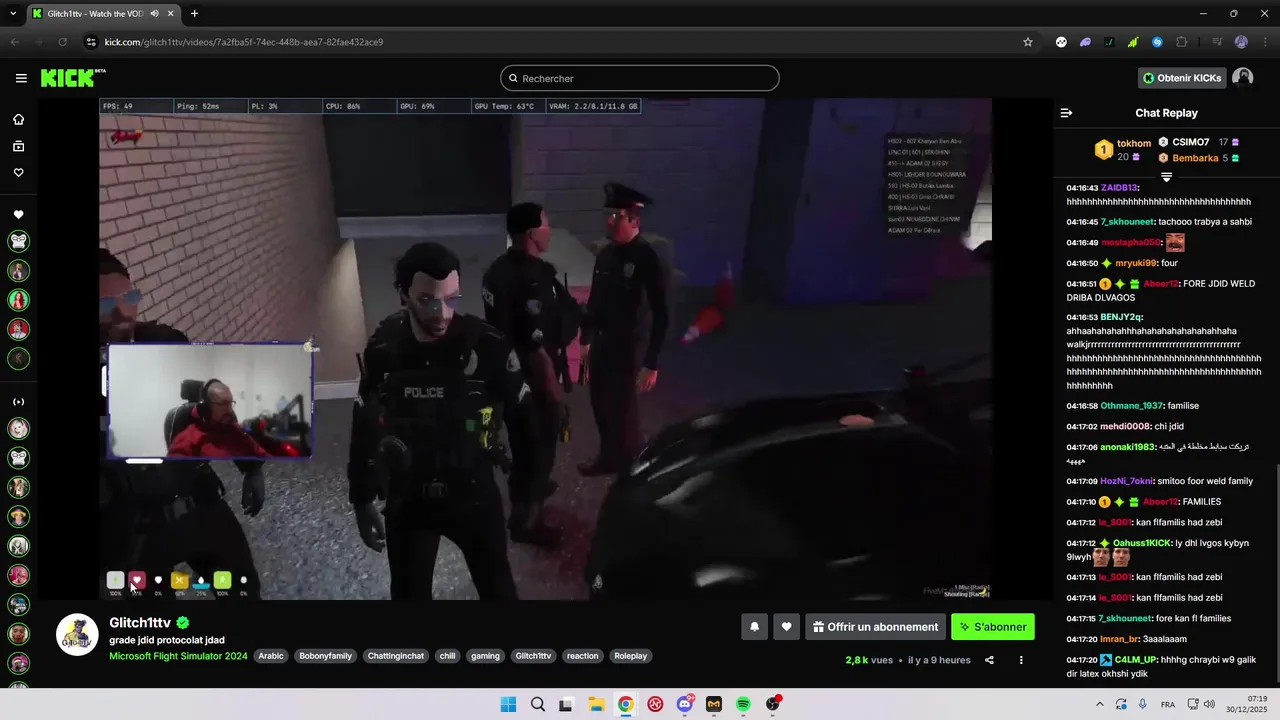The height and width of the screenshot is (720, 1280).
Task: Go to Home in Kick sidebar
Action: (x=19, y=120)
